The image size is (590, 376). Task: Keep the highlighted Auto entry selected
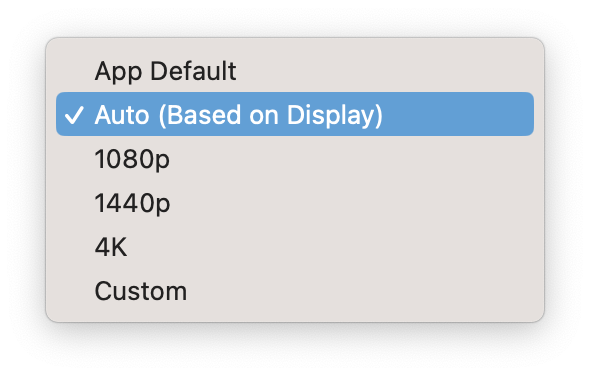point(295,114)
